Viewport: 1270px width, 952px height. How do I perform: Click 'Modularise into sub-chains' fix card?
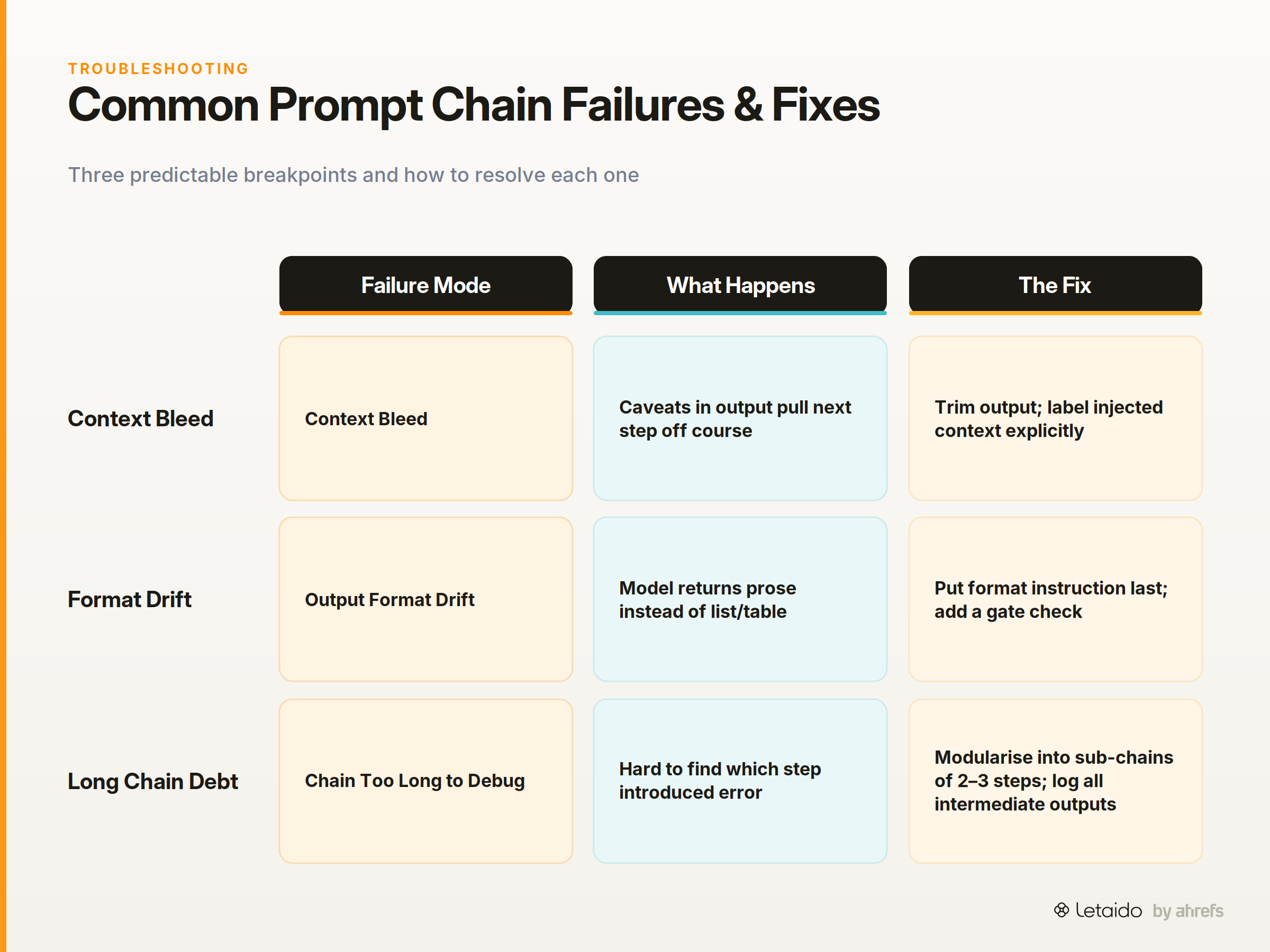1055,781
